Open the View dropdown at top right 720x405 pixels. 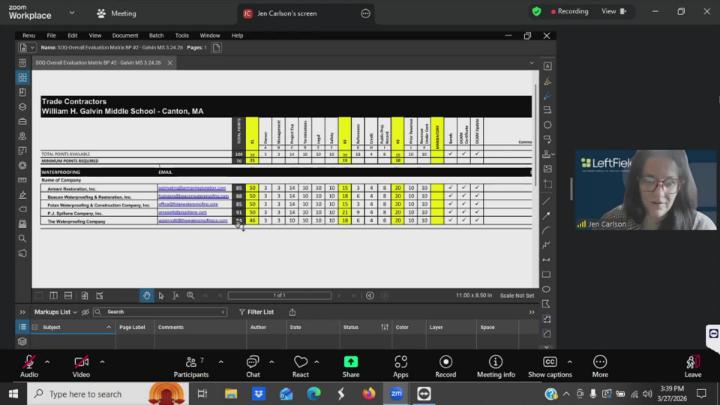pyautogui.click(x=612, y=11)
